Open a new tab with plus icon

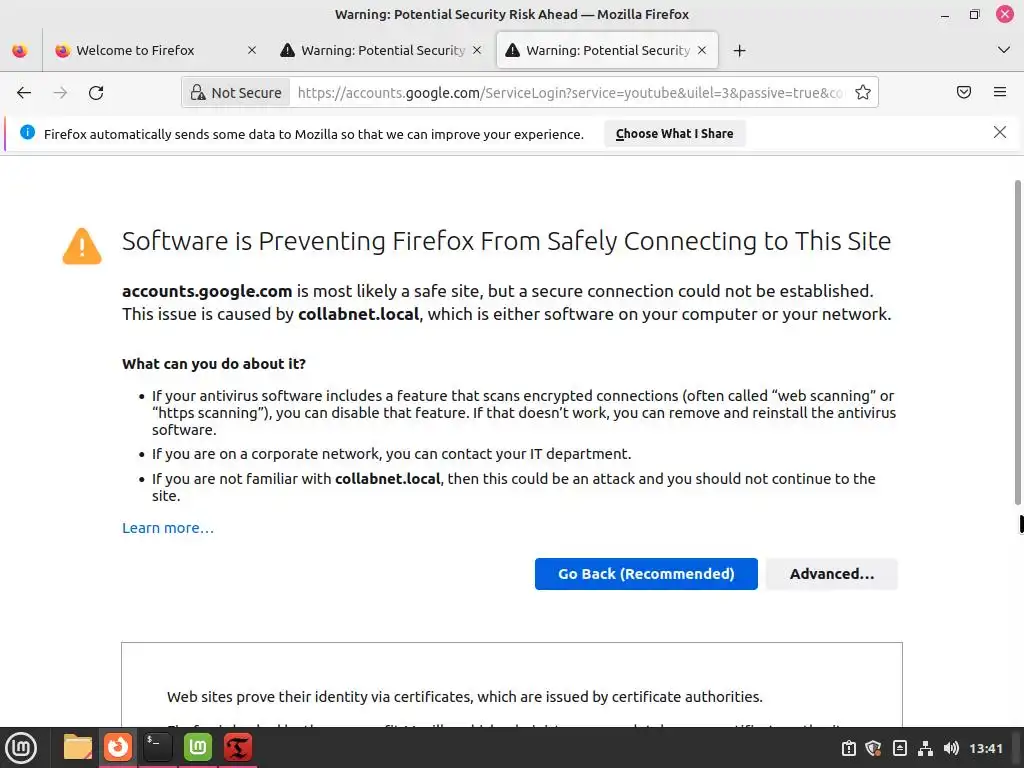739,50
